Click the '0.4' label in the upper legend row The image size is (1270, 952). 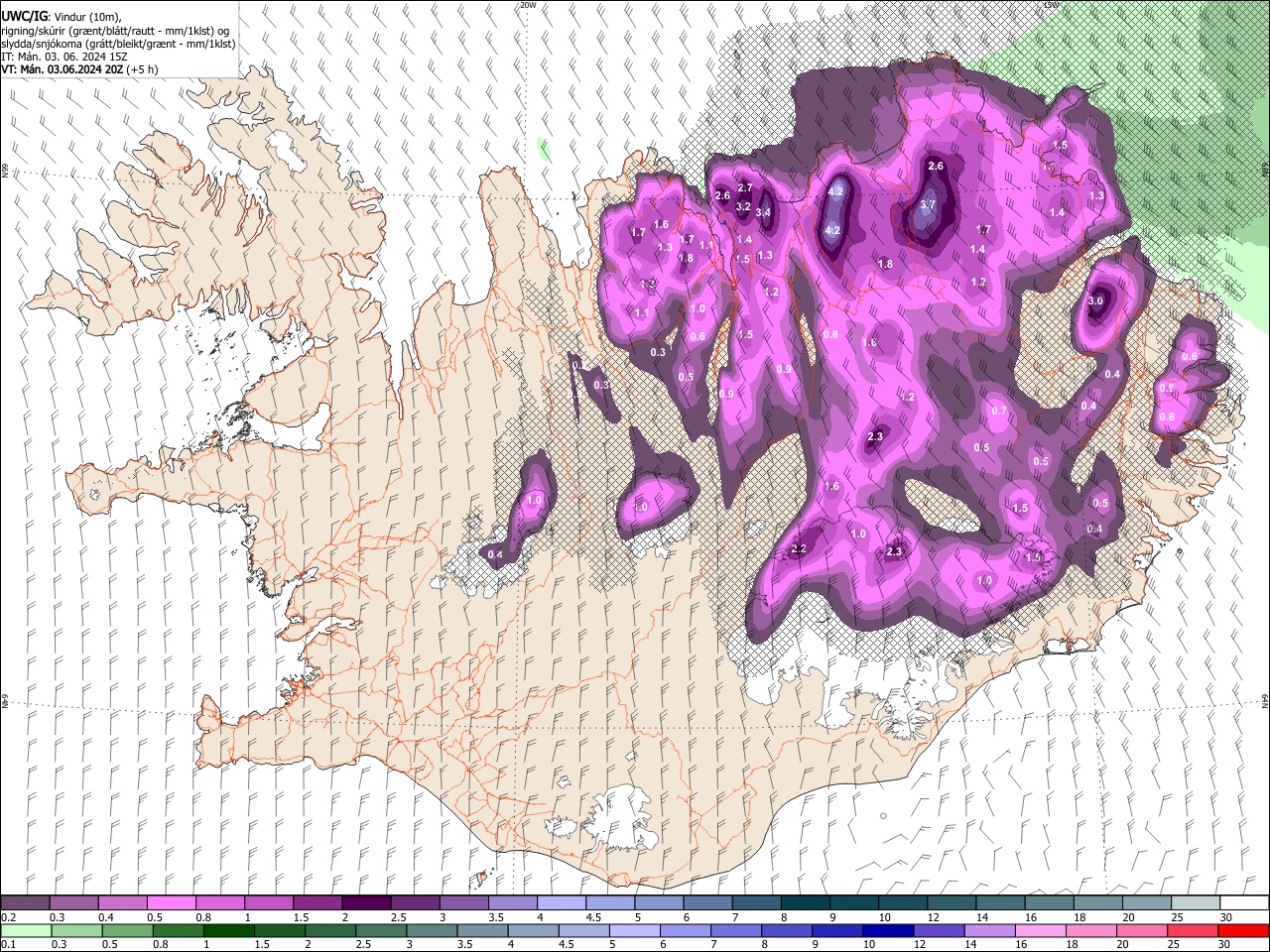106,917
